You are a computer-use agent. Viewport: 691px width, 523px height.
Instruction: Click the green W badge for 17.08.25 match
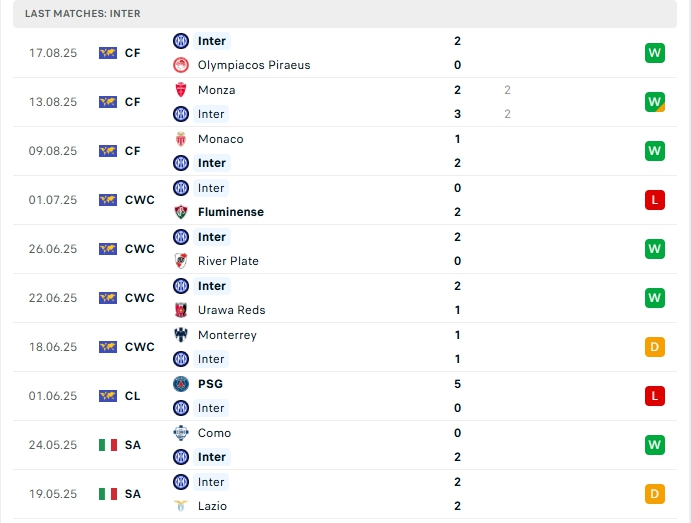tap(655, 53)
